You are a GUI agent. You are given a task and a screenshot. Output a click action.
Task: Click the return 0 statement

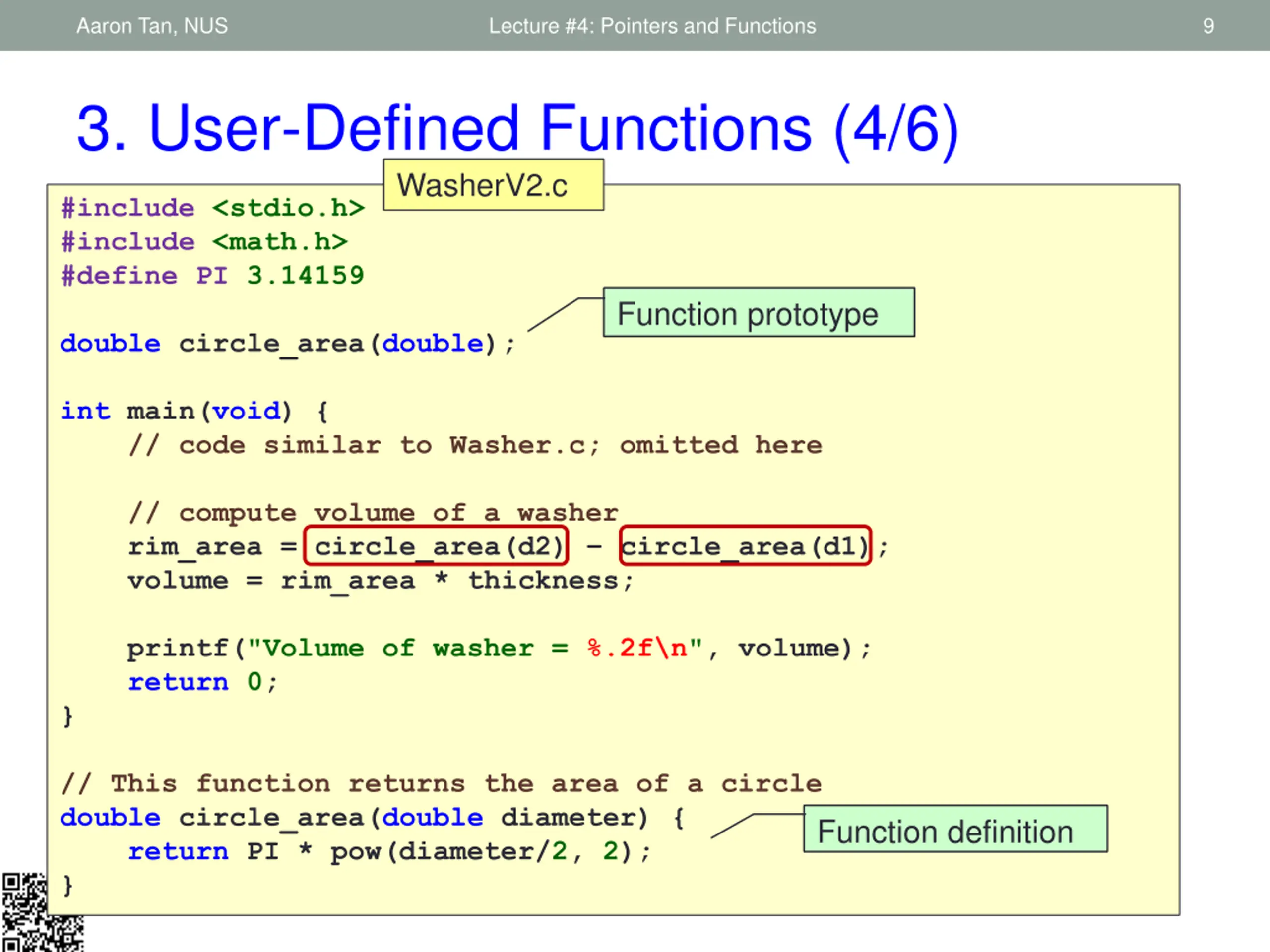202,682
